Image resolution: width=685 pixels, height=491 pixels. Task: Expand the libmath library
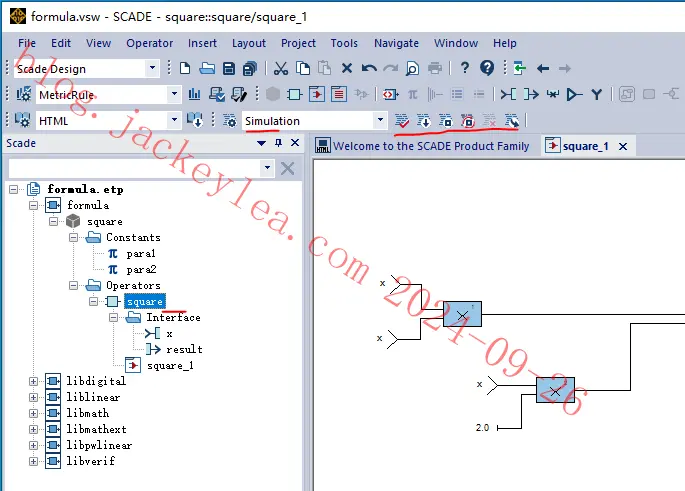click(x=33, y=413)
